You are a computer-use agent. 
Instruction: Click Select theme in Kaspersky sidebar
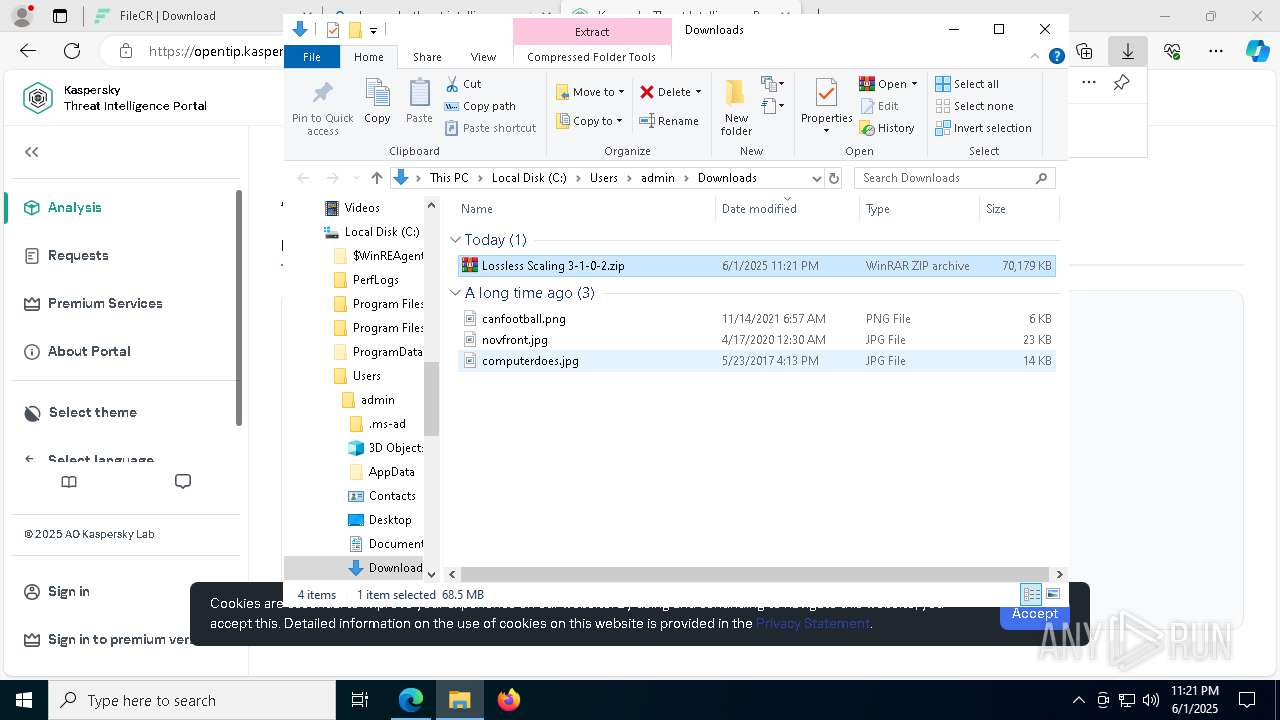pos(92,412)
